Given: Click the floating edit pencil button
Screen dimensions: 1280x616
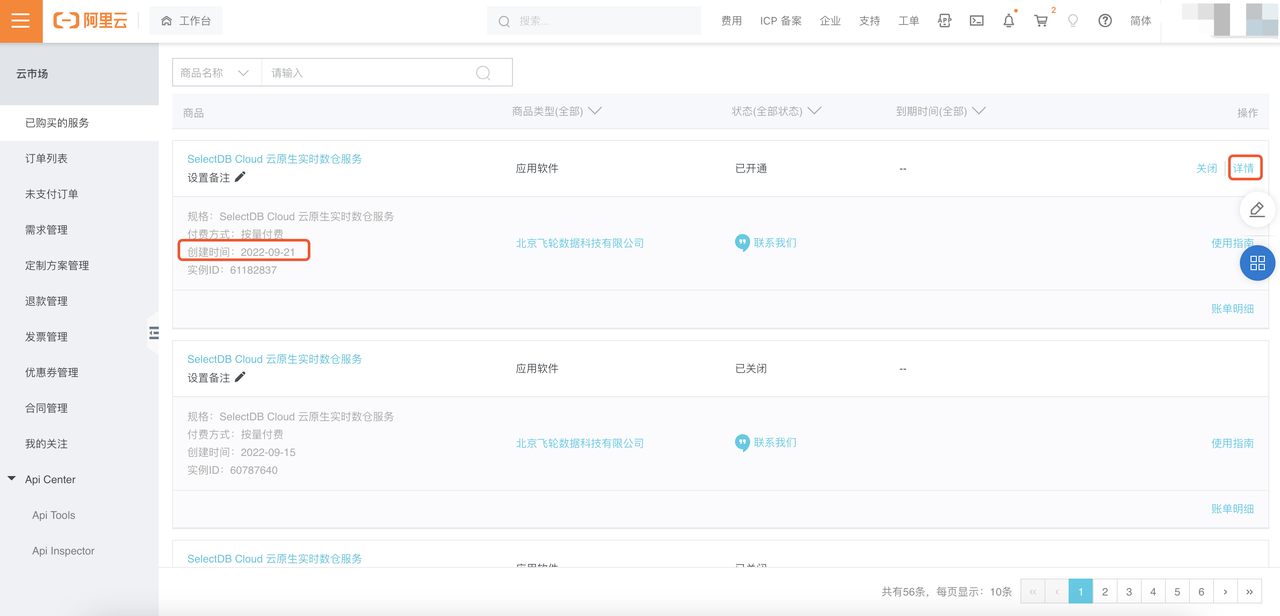Looking at the screenshot, I should [1257, 210].
